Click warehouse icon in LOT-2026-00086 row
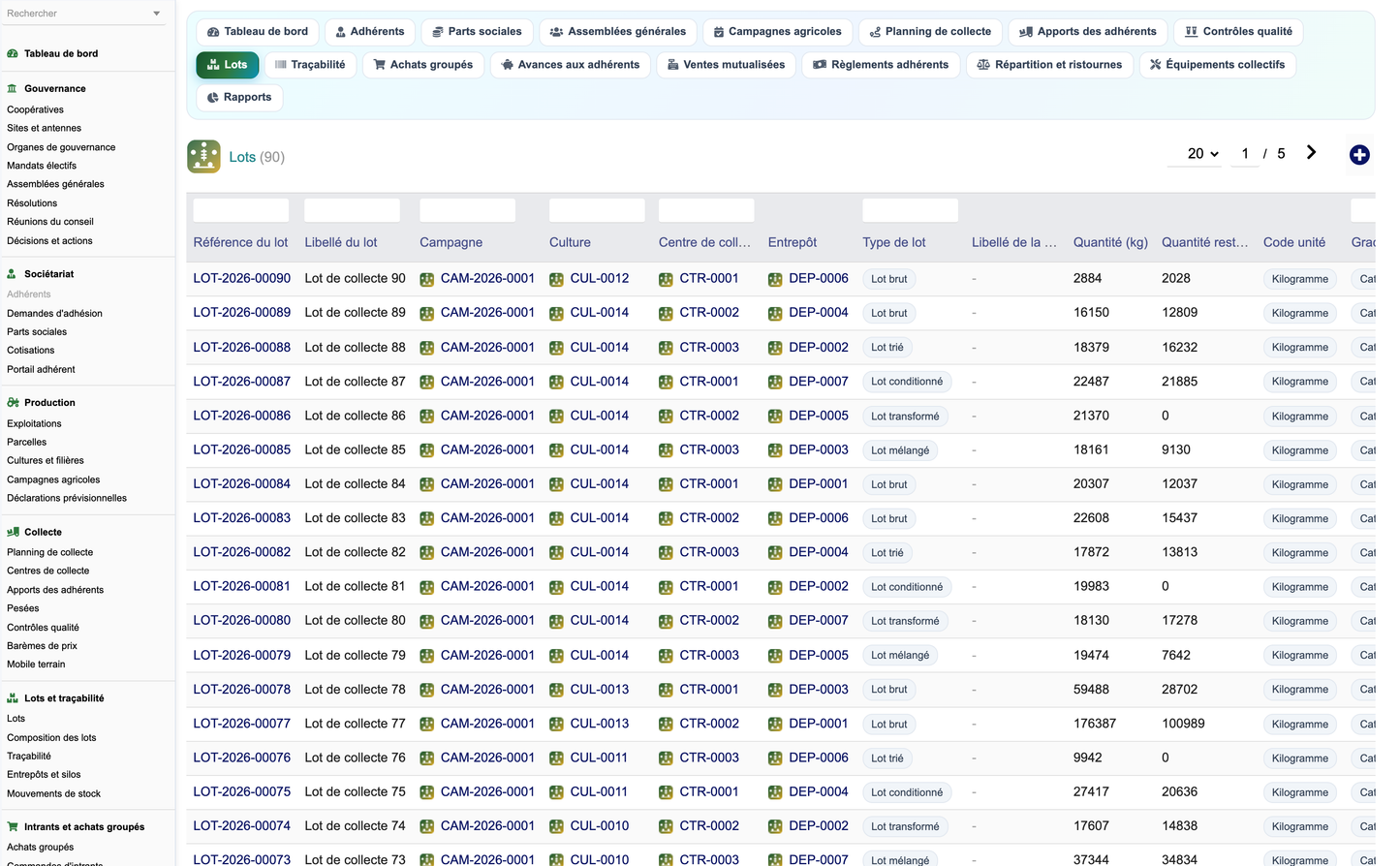1400x866 pixels. pyautogui.click(x=775, y=416)
